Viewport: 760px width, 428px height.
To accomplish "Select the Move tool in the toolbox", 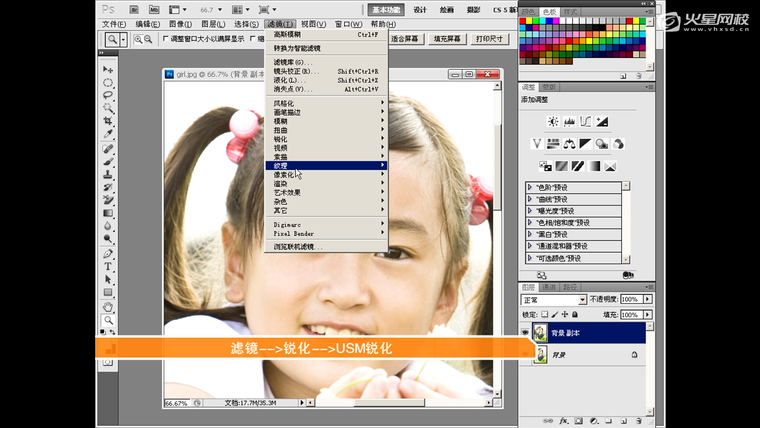I will [108, 70].
